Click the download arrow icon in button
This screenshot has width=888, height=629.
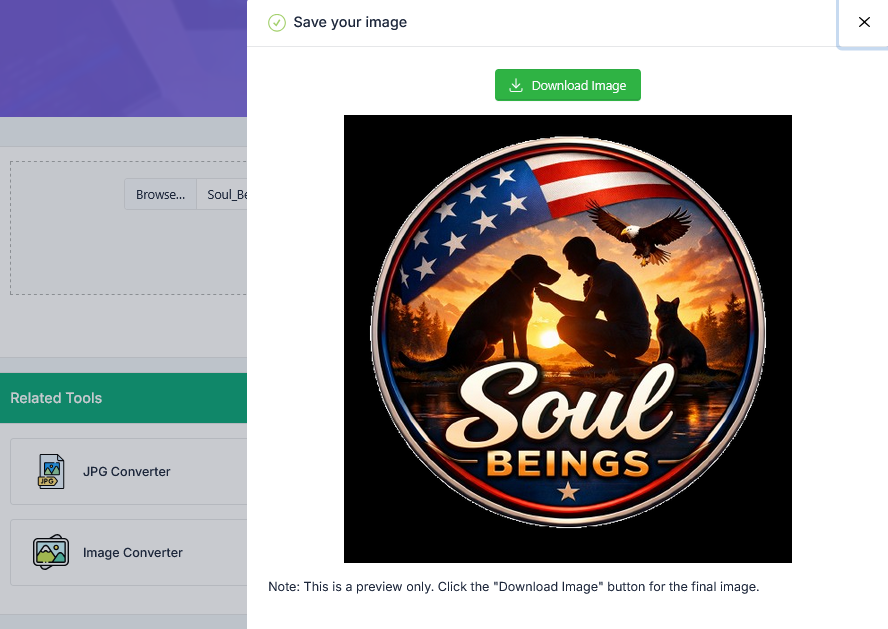(515, 85)
